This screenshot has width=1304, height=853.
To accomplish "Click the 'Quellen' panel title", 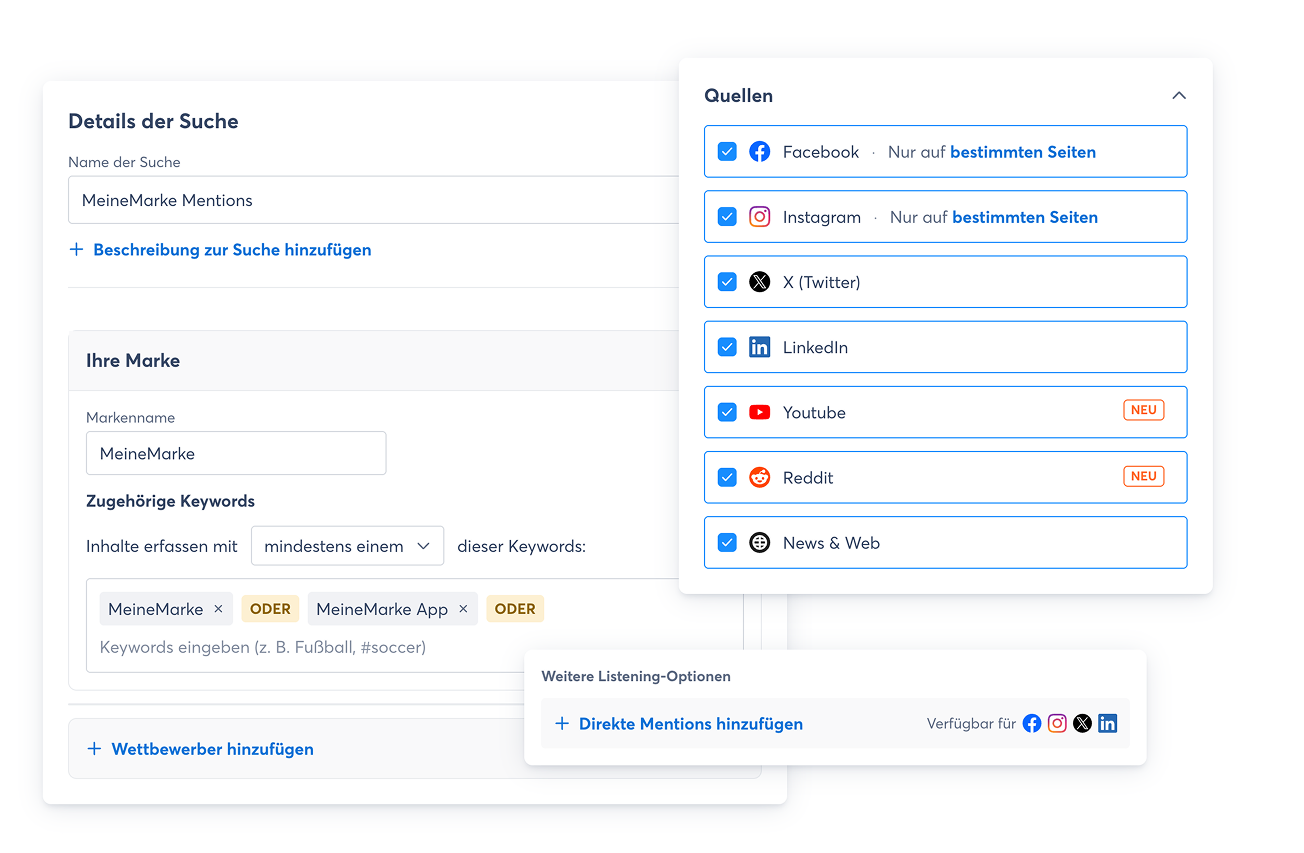I will [738, 96].
